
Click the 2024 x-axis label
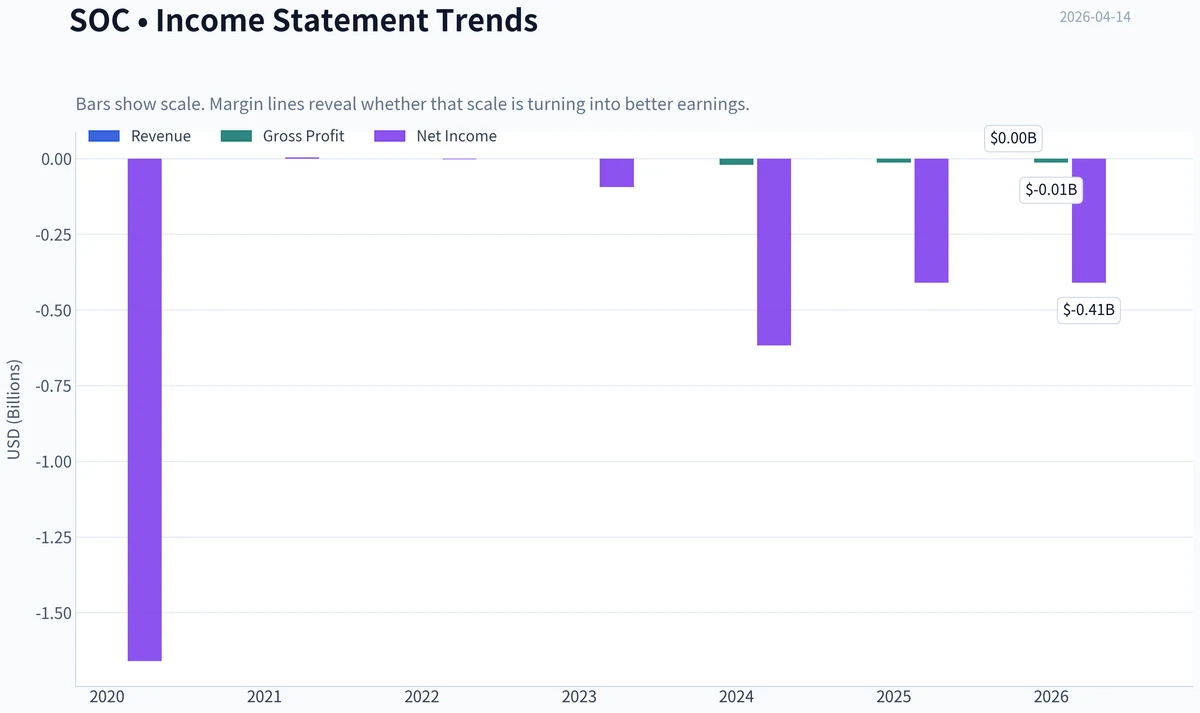tap(736, 697)
